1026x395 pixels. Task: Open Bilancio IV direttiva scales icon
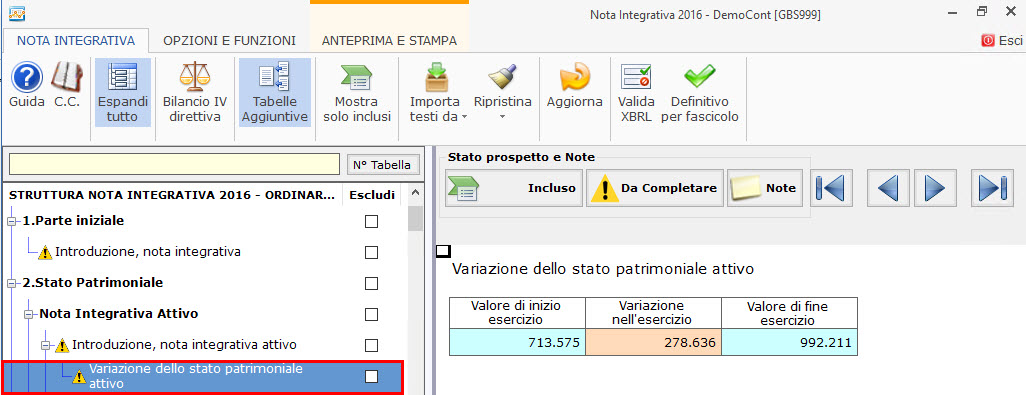(x=194, y=92)
